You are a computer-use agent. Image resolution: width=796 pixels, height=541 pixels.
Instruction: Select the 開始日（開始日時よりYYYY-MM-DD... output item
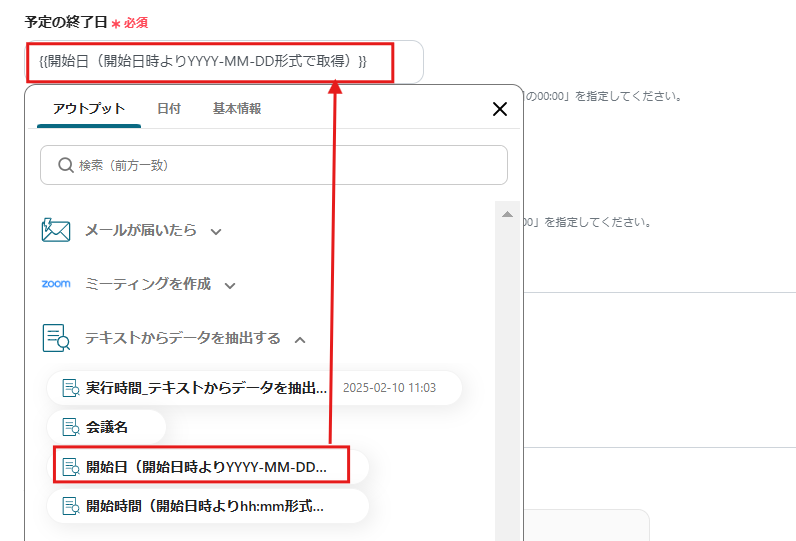208,466
